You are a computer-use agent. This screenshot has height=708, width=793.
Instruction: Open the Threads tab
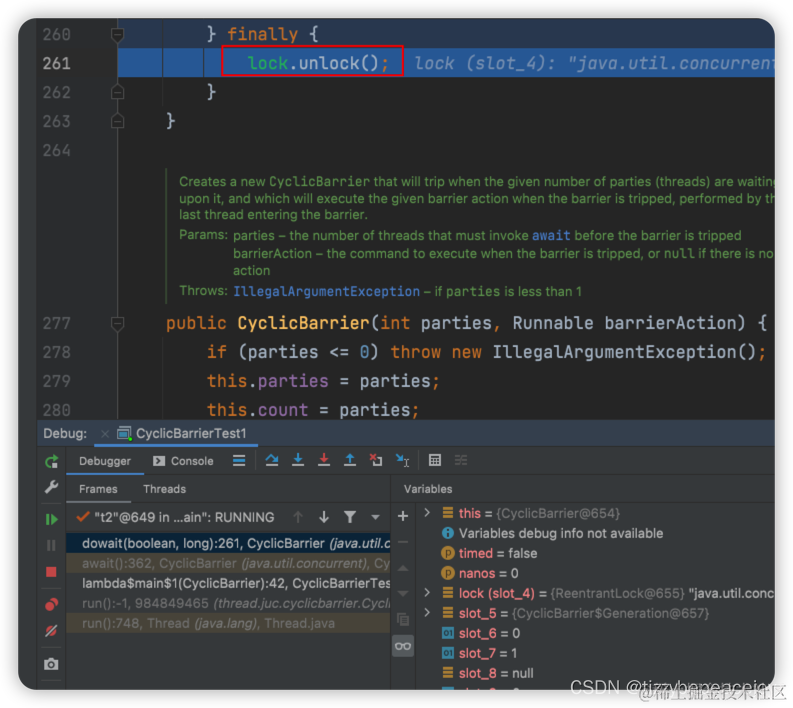164,489
